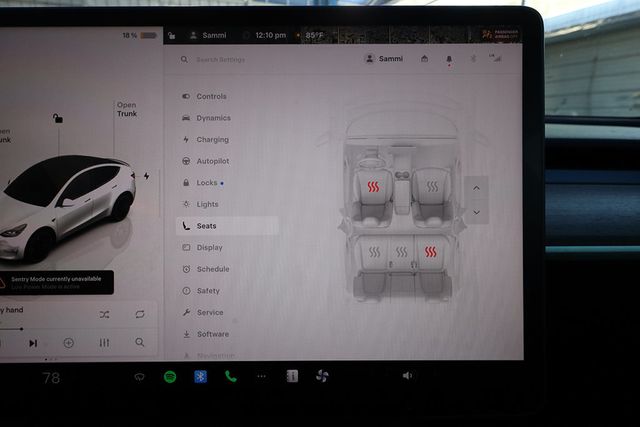Open the Lights settings menu
The height and width of the screenshot is (427, 640).
tap(200, 204)
